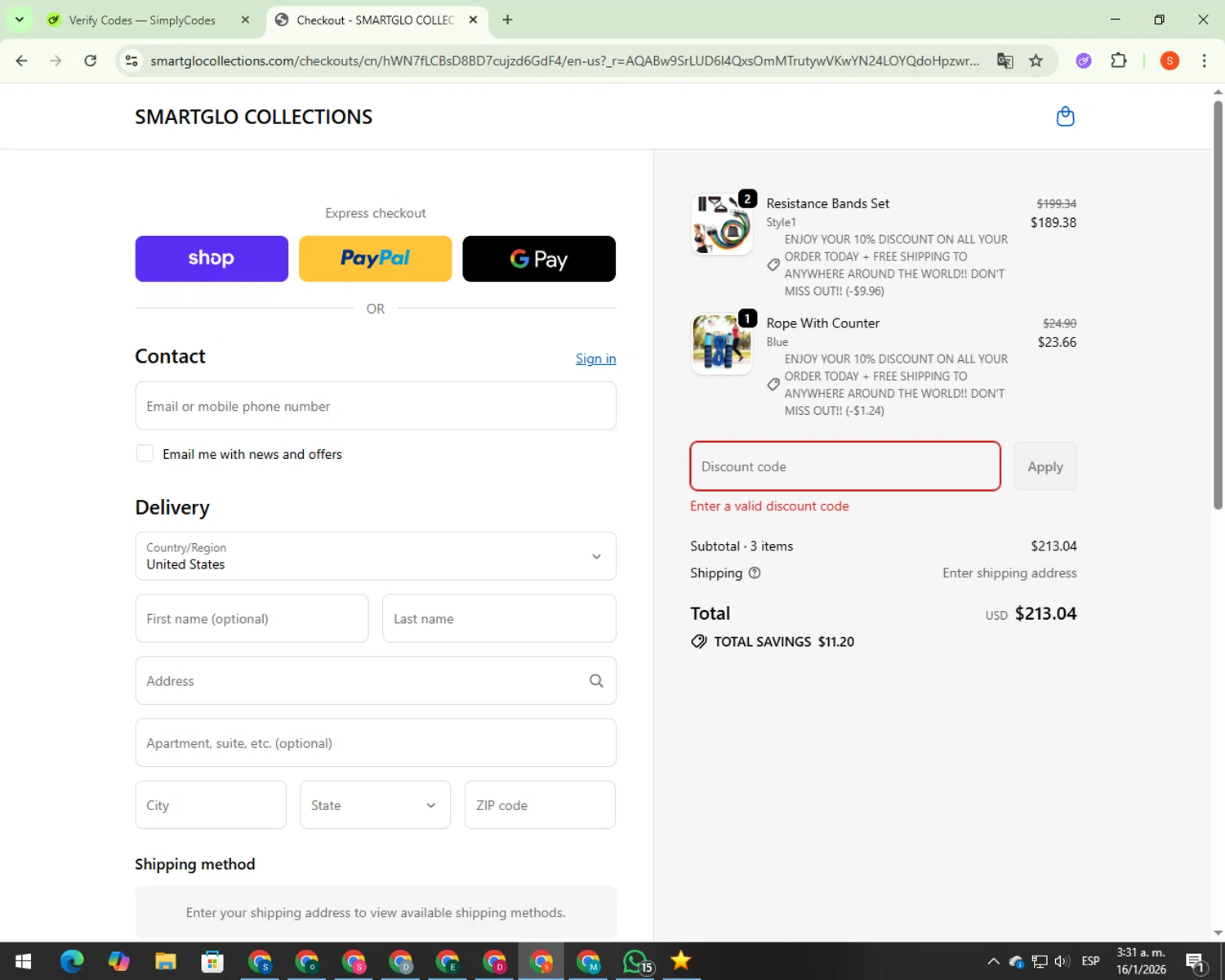The height and width of the screenshot is (980, 1225).
Task: Open WhatsApp from the taskbar
Action: point(637,961)
